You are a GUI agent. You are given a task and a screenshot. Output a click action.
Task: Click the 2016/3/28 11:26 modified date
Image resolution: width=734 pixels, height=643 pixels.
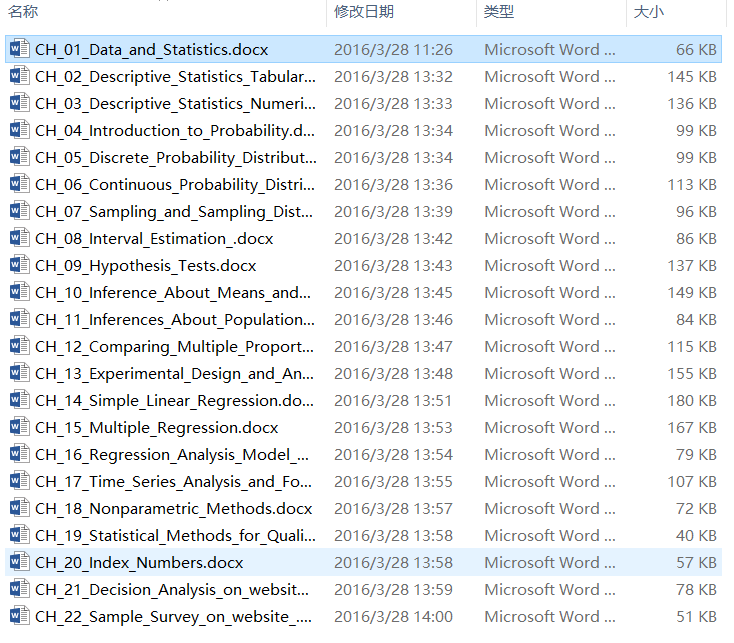pyautogui.click(x=393, y=50)
